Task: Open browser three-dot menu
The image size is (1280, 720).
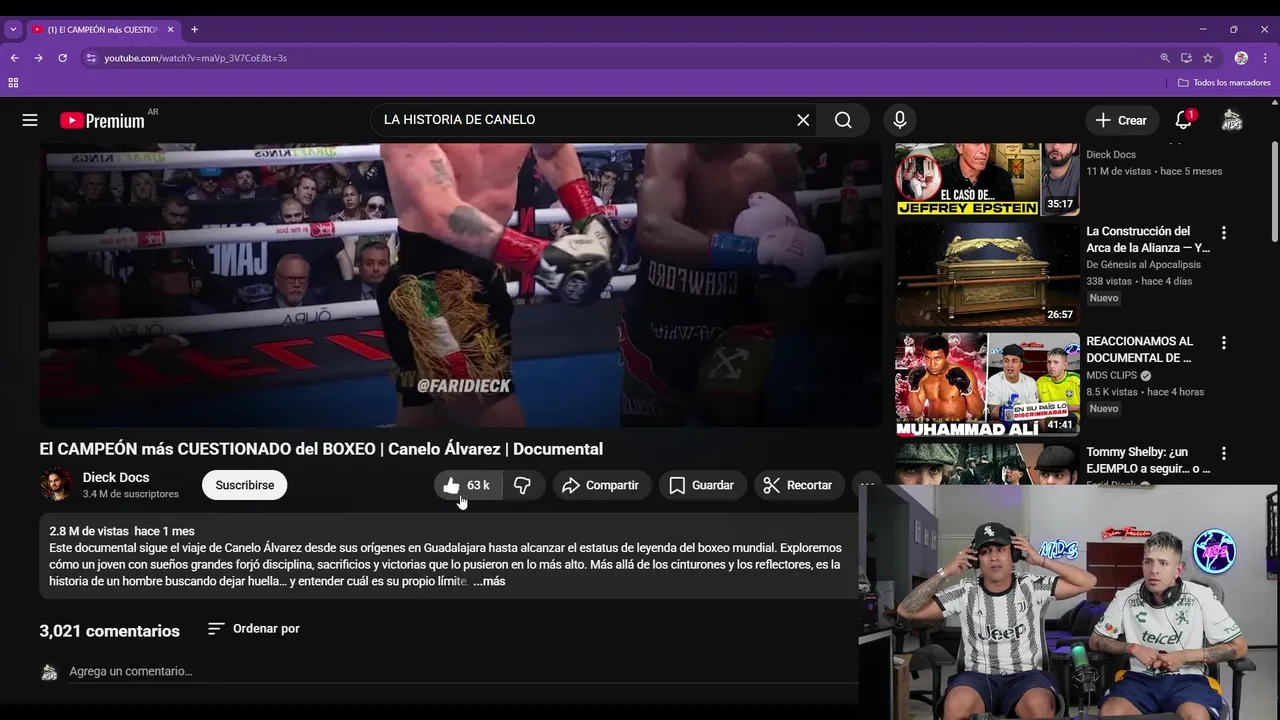Action: tap(1266, 58)
